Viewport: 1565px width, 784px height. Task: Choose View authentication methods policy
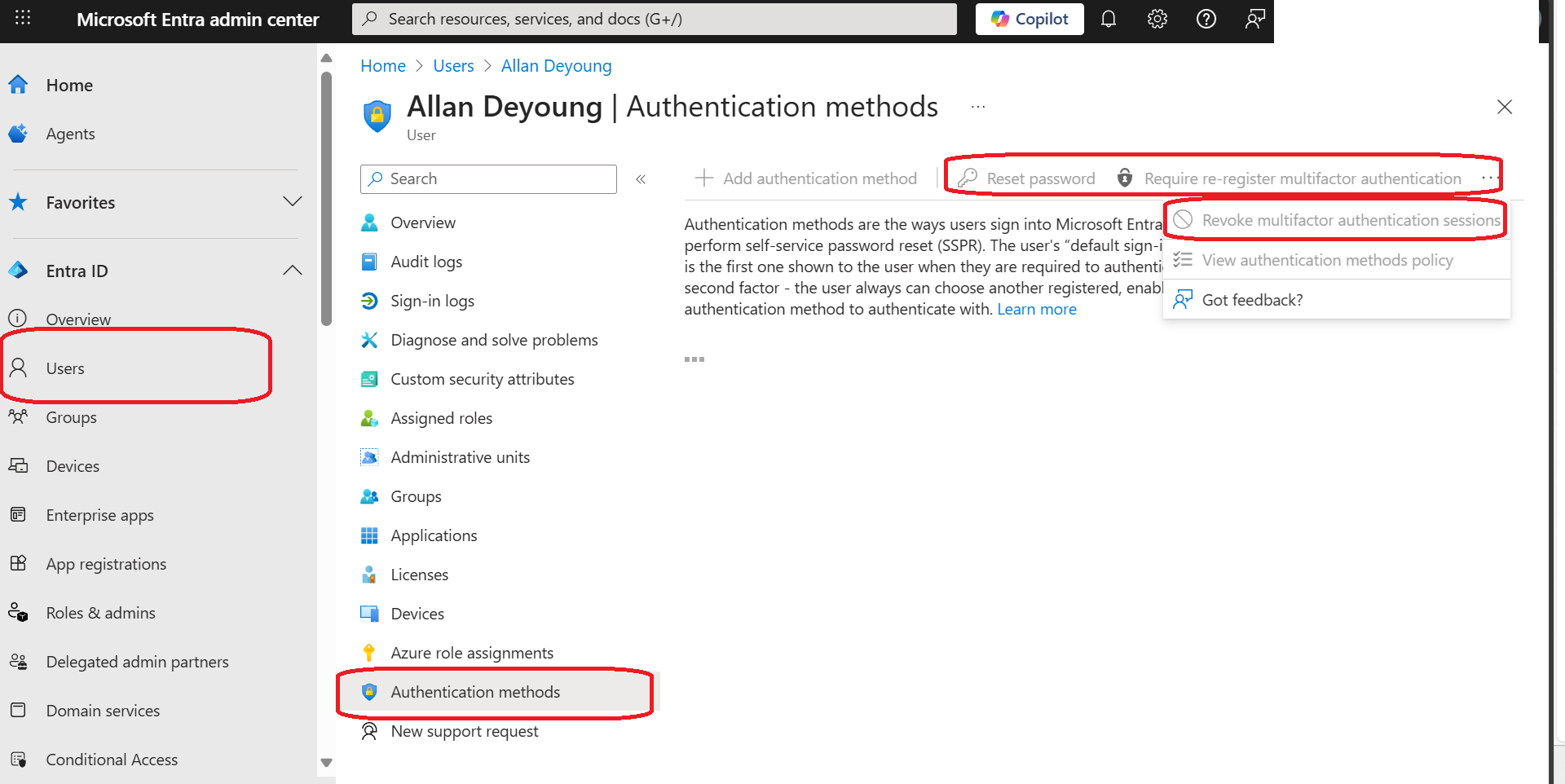pos(1327,260)
